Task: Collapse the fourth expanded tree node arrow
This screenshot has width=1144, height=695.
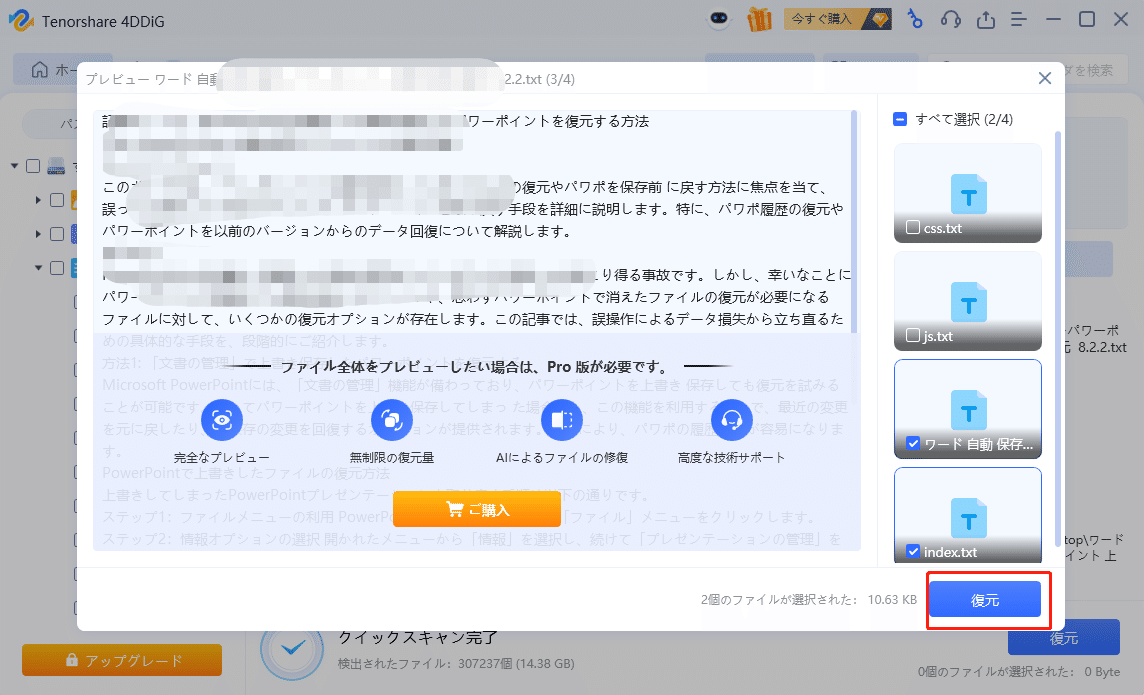Action: (39, 268)
